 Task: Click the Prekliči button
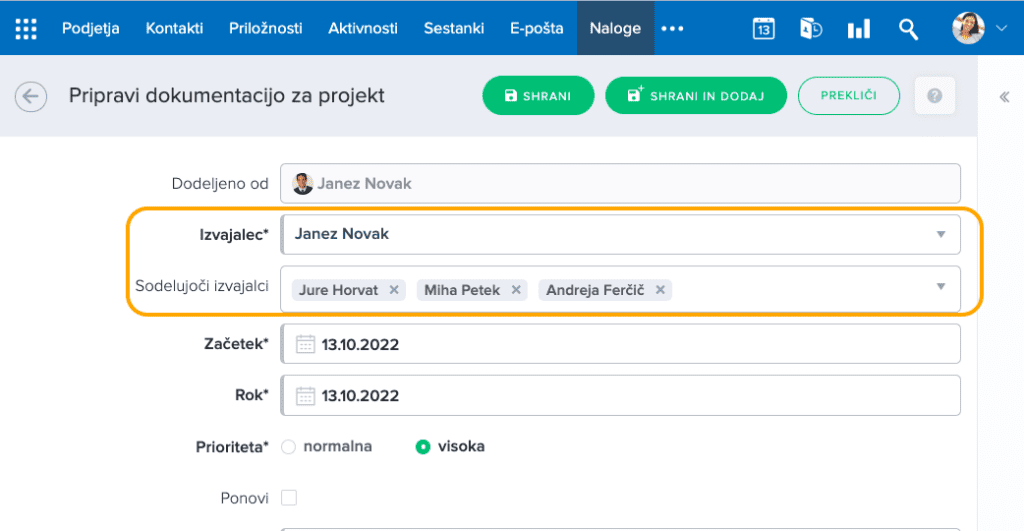(x=848, y=96)
